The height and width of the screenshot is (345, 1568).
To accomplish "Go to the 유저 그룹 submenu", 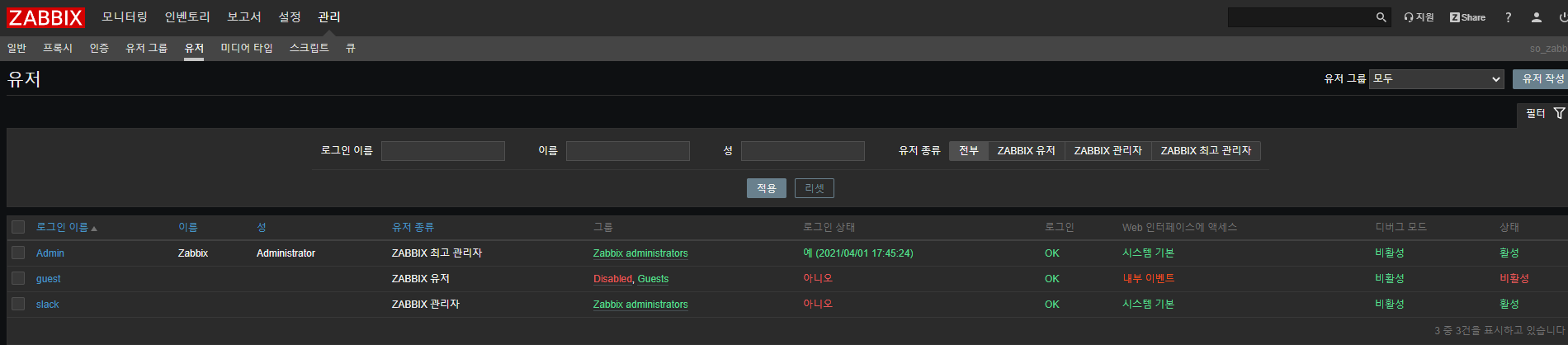I will coord(146,48).
